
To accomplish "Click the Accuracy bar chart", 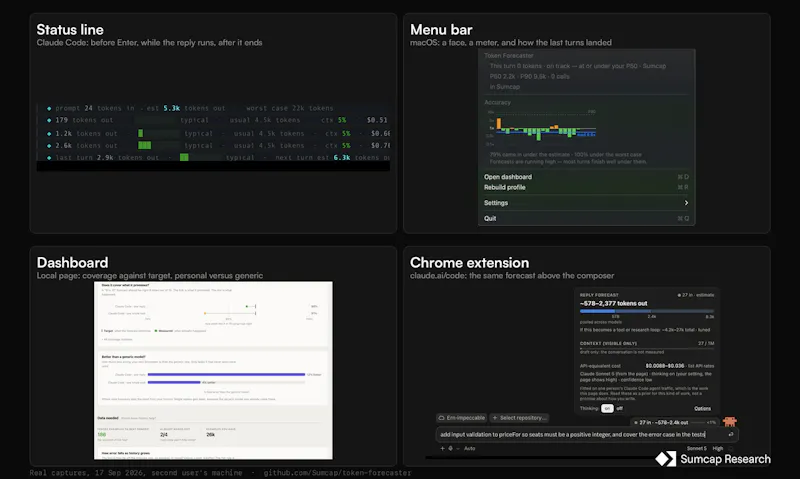I will pos(541,128).
